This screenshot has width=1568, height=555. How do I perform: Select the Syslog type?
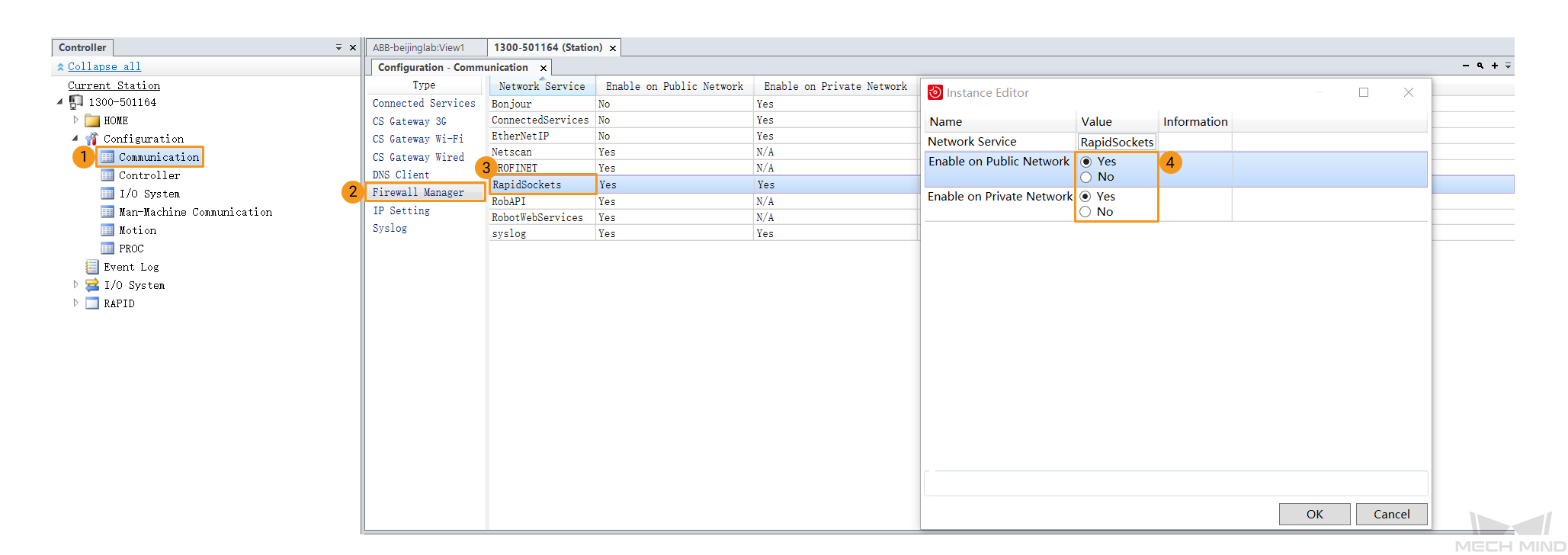click(390, 228)
